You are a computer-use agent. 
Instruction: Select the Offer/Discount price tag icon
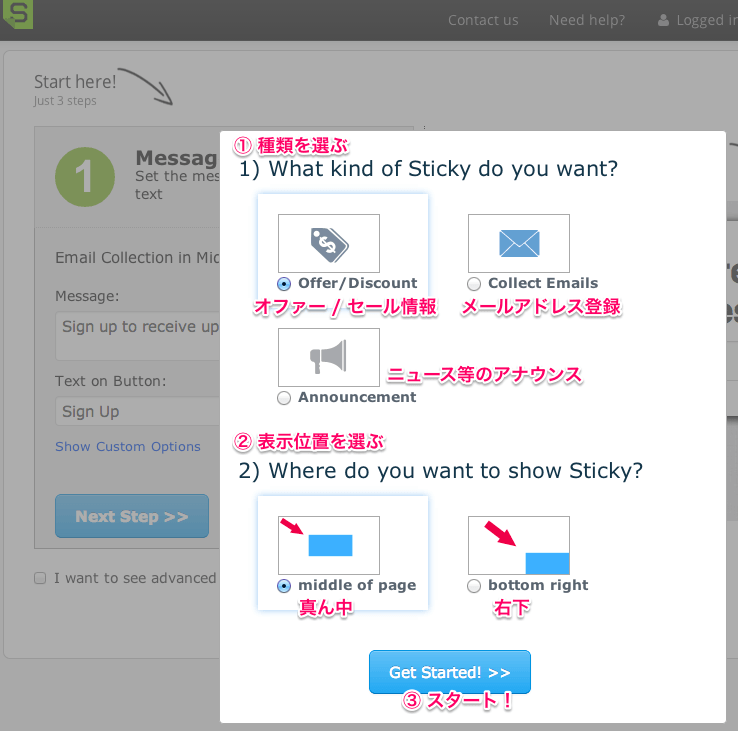[x=329, y=243]
